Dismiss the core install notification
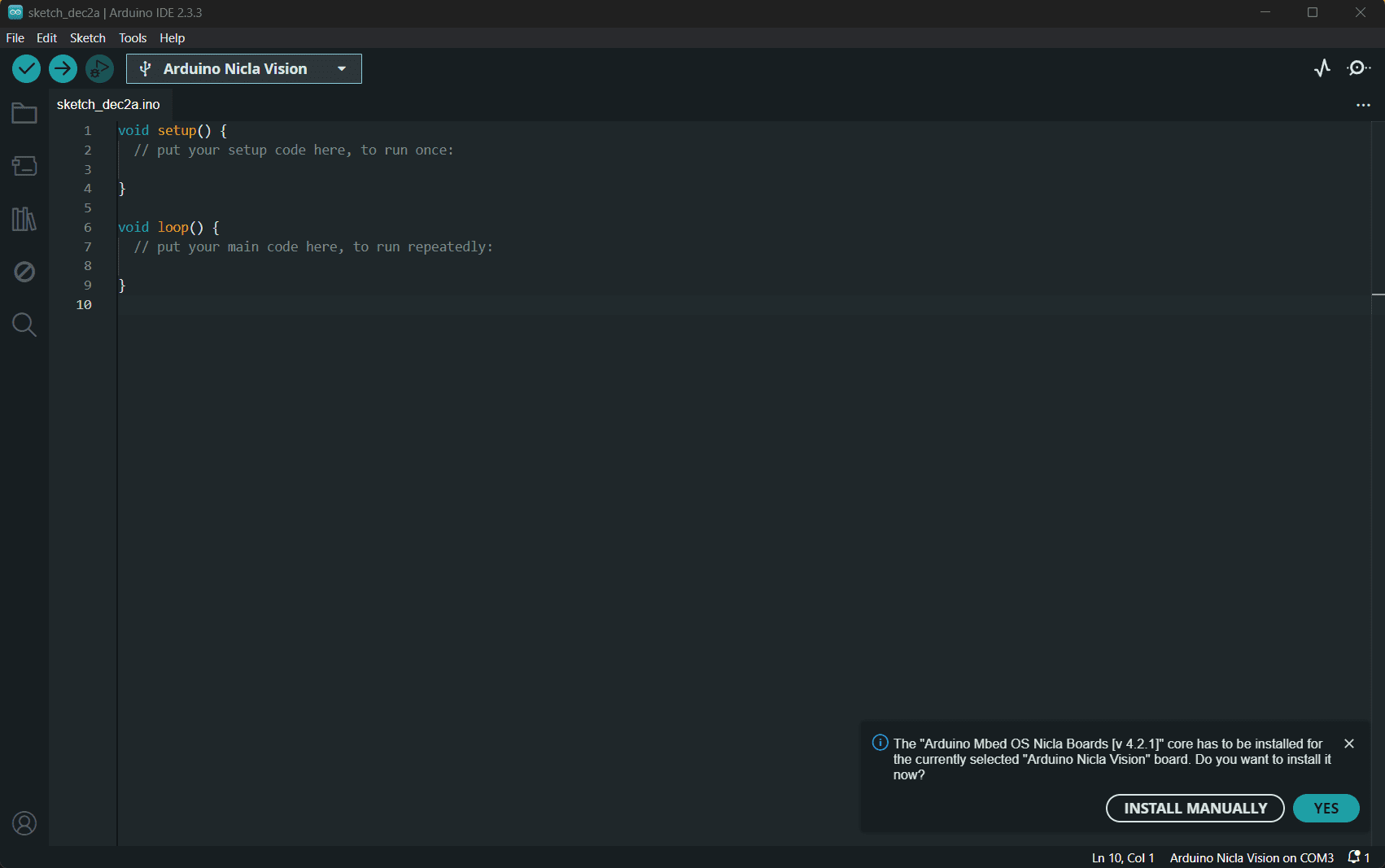 click(1349, 744)
